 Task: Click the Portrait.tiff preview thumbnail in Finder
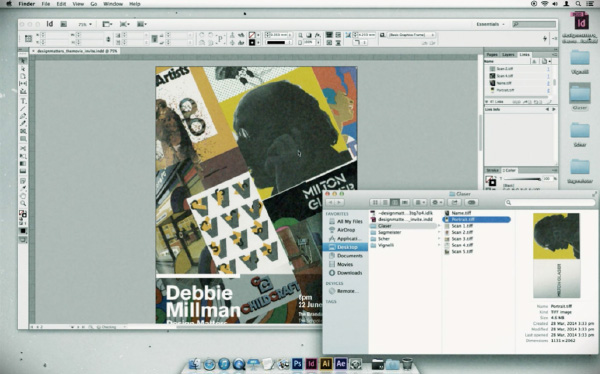557,255
